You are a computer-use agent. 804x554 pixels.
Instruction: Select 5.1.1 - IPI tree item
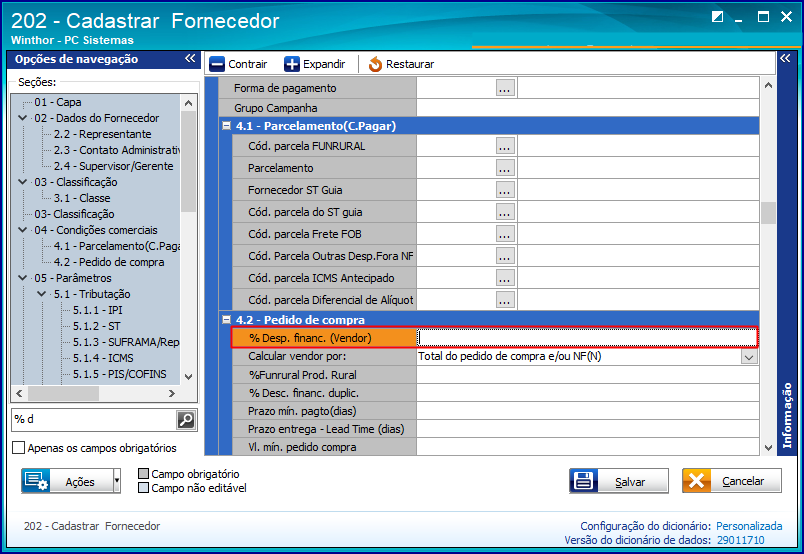(97, 310)
